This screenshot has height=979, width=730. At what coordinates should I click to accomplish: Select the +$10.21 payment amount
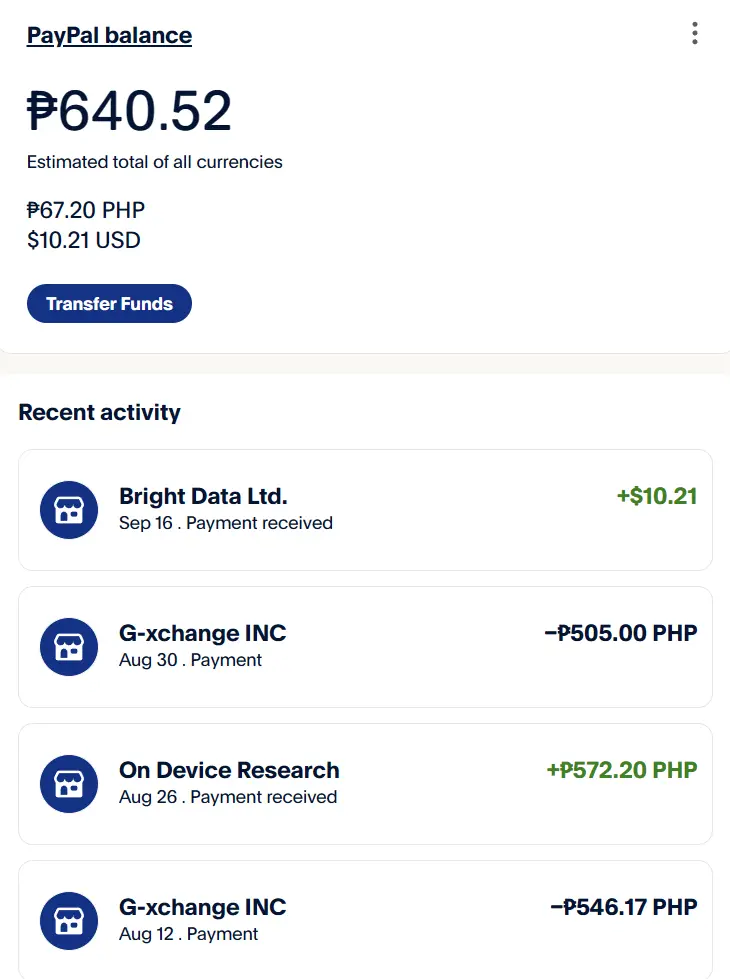click(x=657, y=496)
